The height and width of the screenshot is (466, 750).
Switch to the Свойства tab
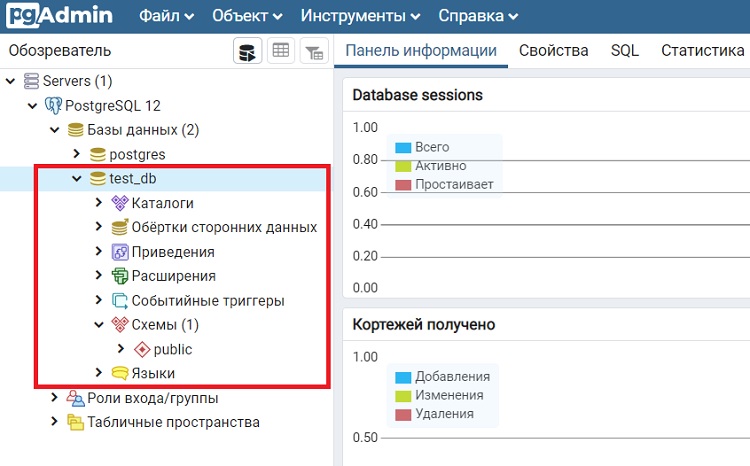click(x=553, y=51)
